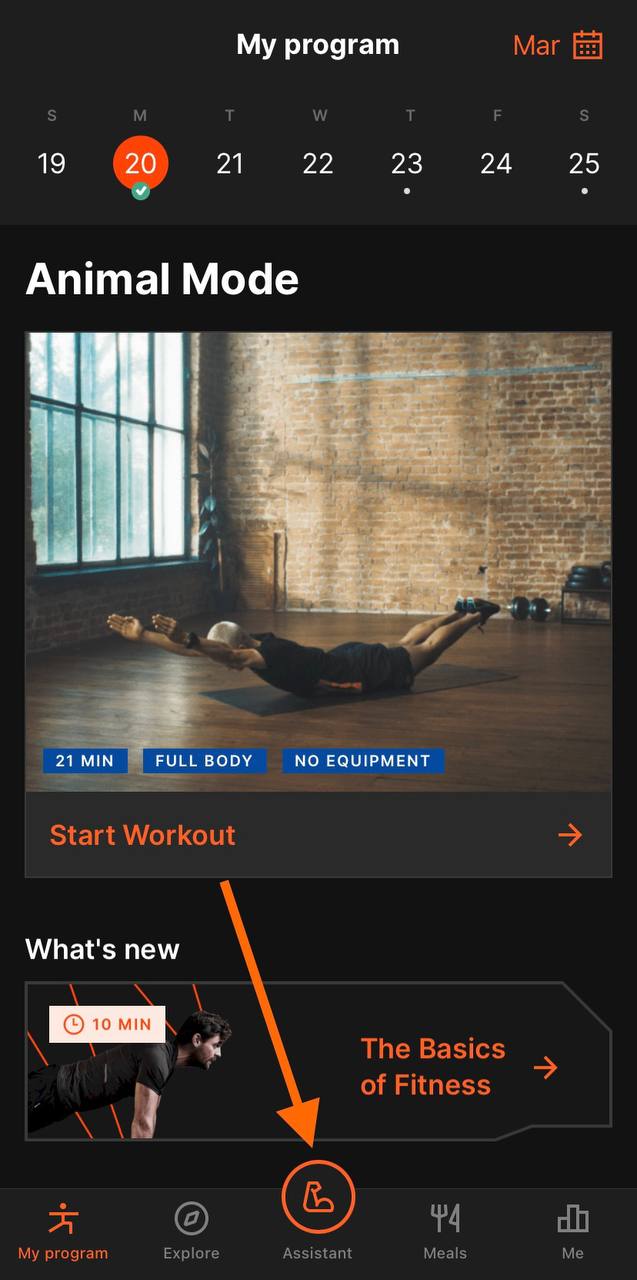Switch to the Explore tab label

click(x=191, y=1253)
